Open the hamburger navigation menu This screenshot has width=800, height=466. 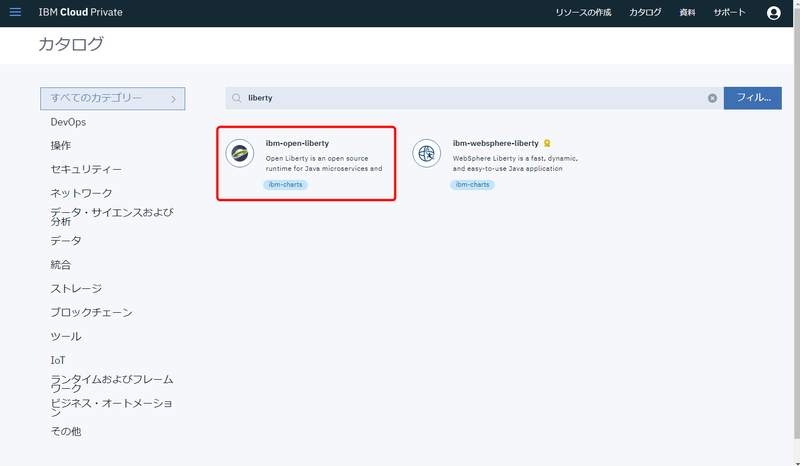click(x=15, y=12)
